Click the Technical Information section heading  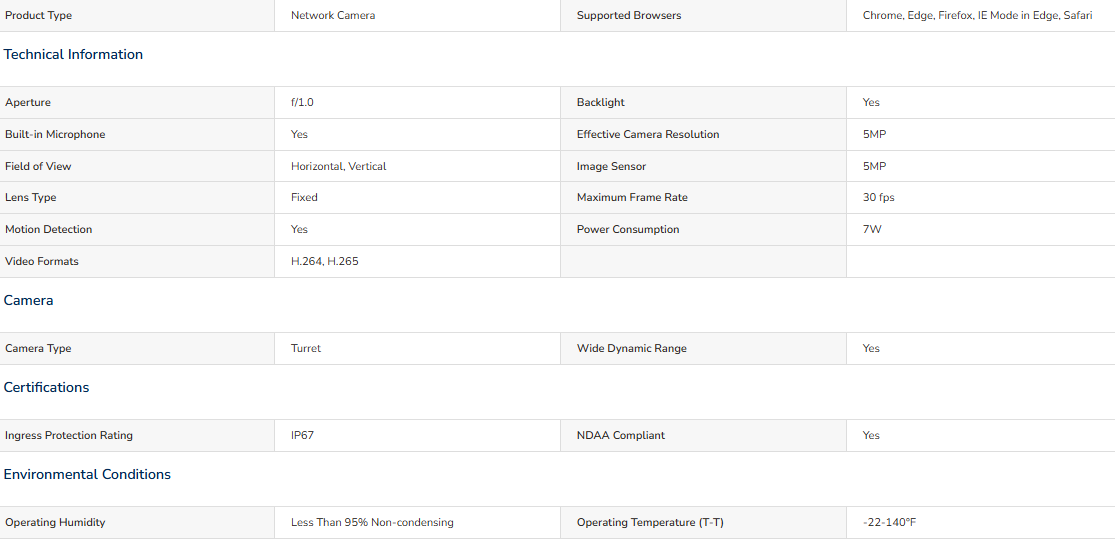pyautogui.click(x=73, y=55)
